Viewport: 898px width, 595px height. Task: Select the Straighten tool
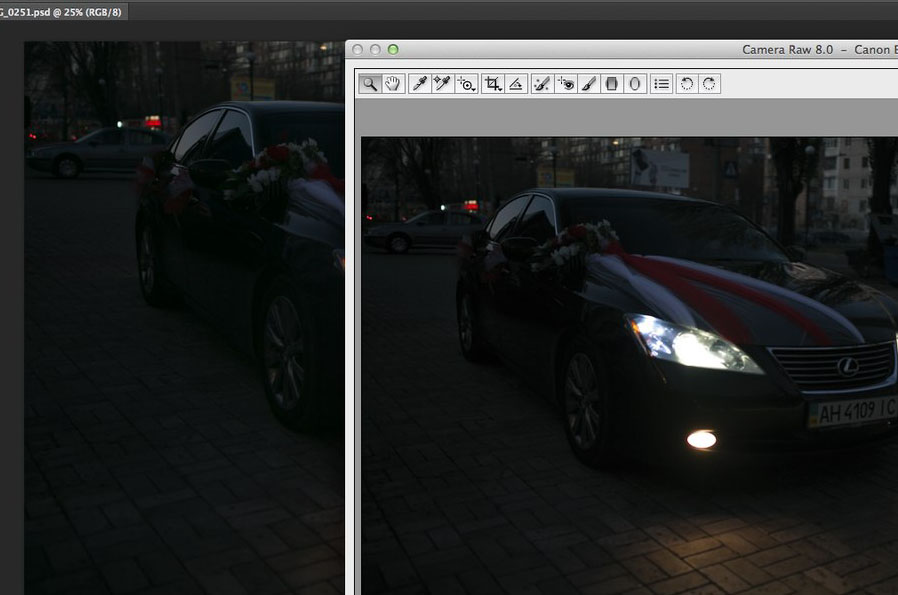pos(516,84)
